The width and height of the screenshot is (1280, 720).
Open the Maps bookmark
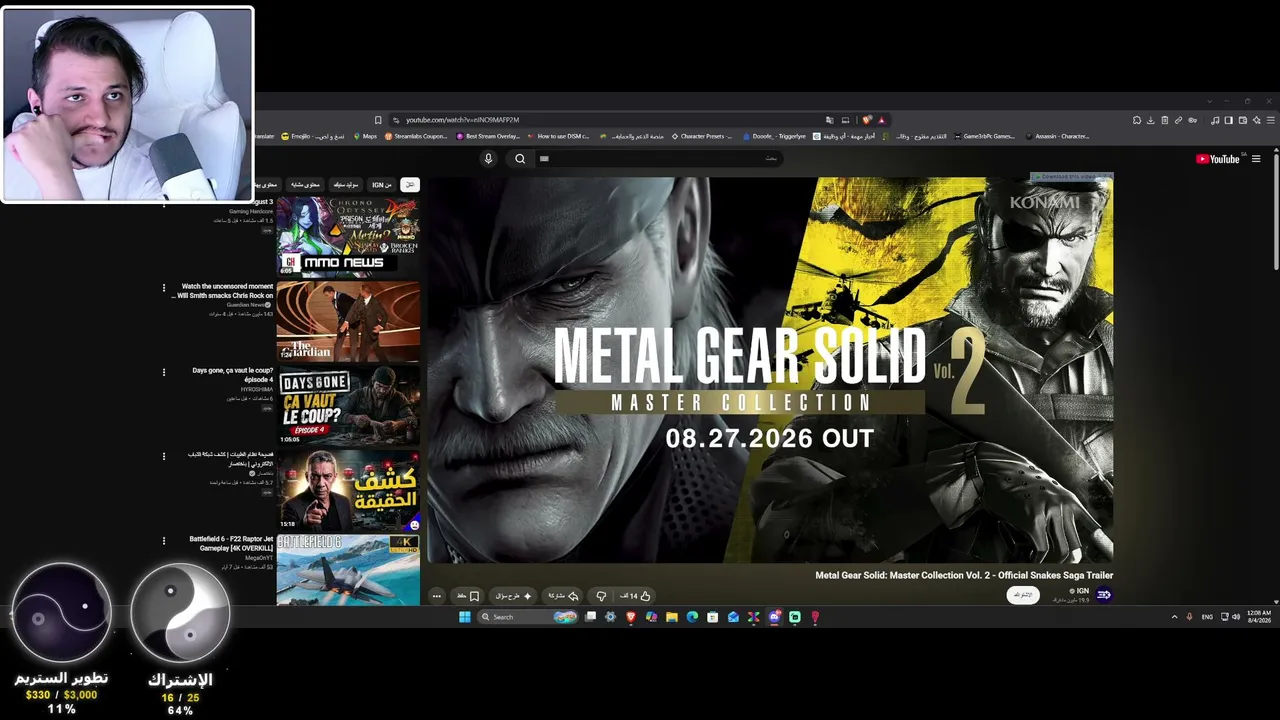click(364, 136)
